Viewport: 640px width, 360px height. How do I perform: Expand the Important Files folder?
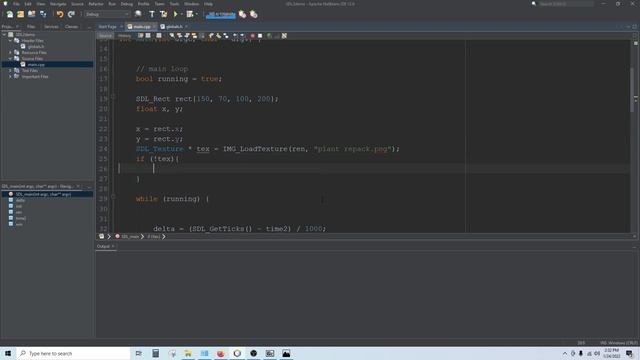click(x=10, y=76)
